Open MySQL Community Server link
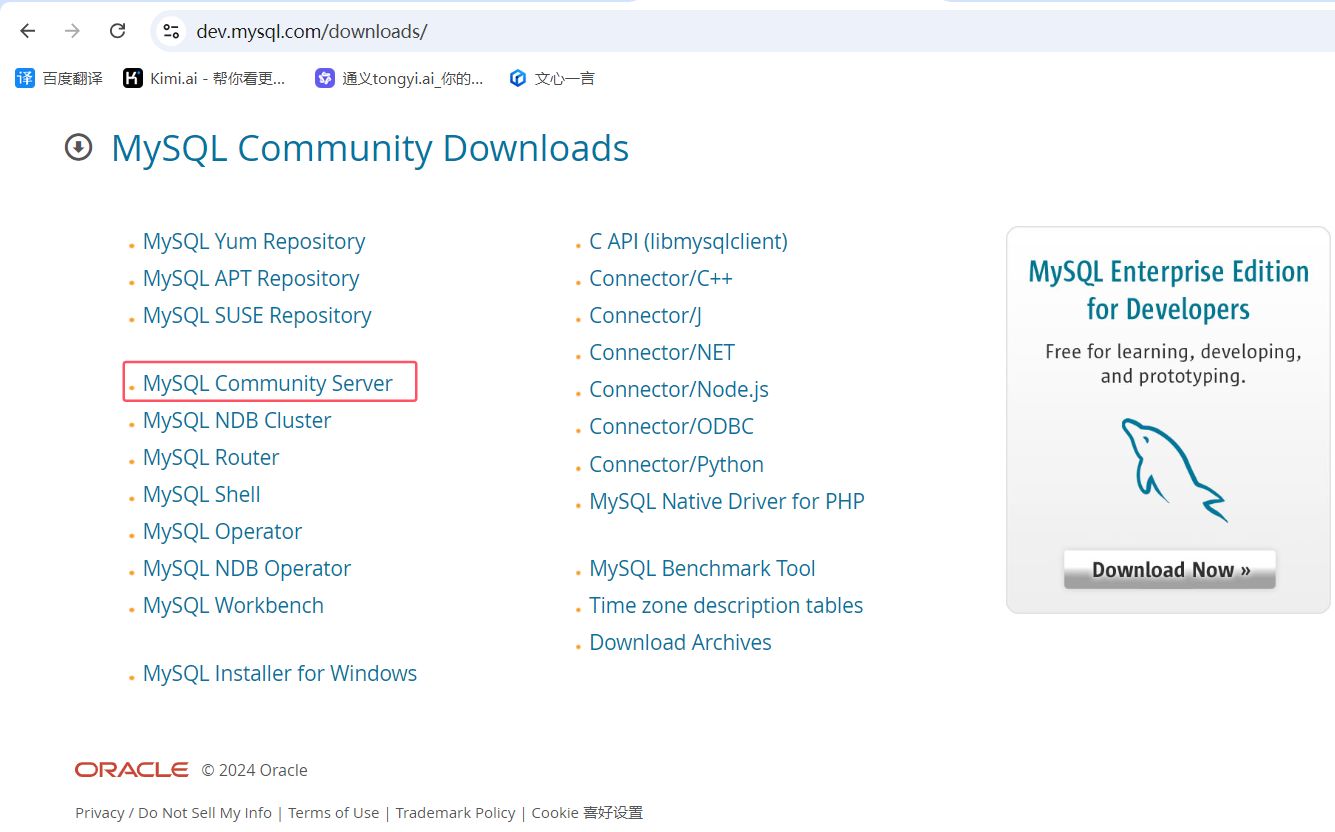1335x832 pixels. point(268,383)
